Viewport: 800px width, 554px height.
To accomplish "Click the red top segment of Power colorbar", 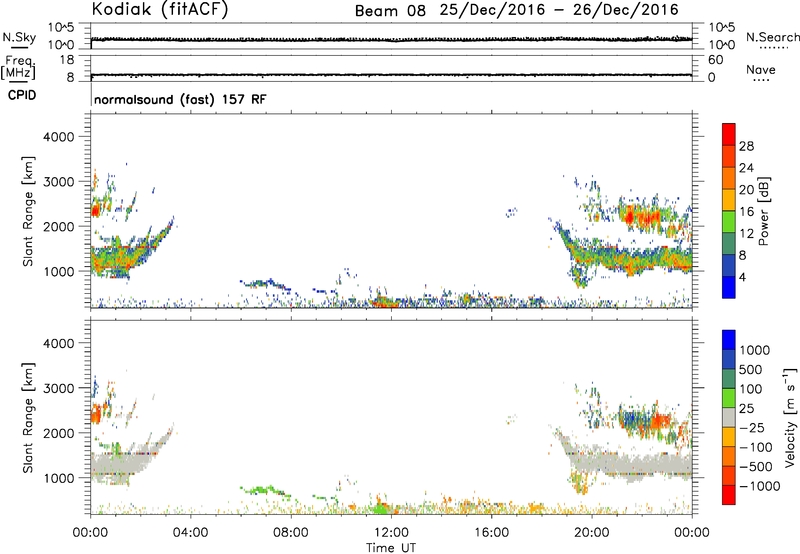I will point(729,134).
